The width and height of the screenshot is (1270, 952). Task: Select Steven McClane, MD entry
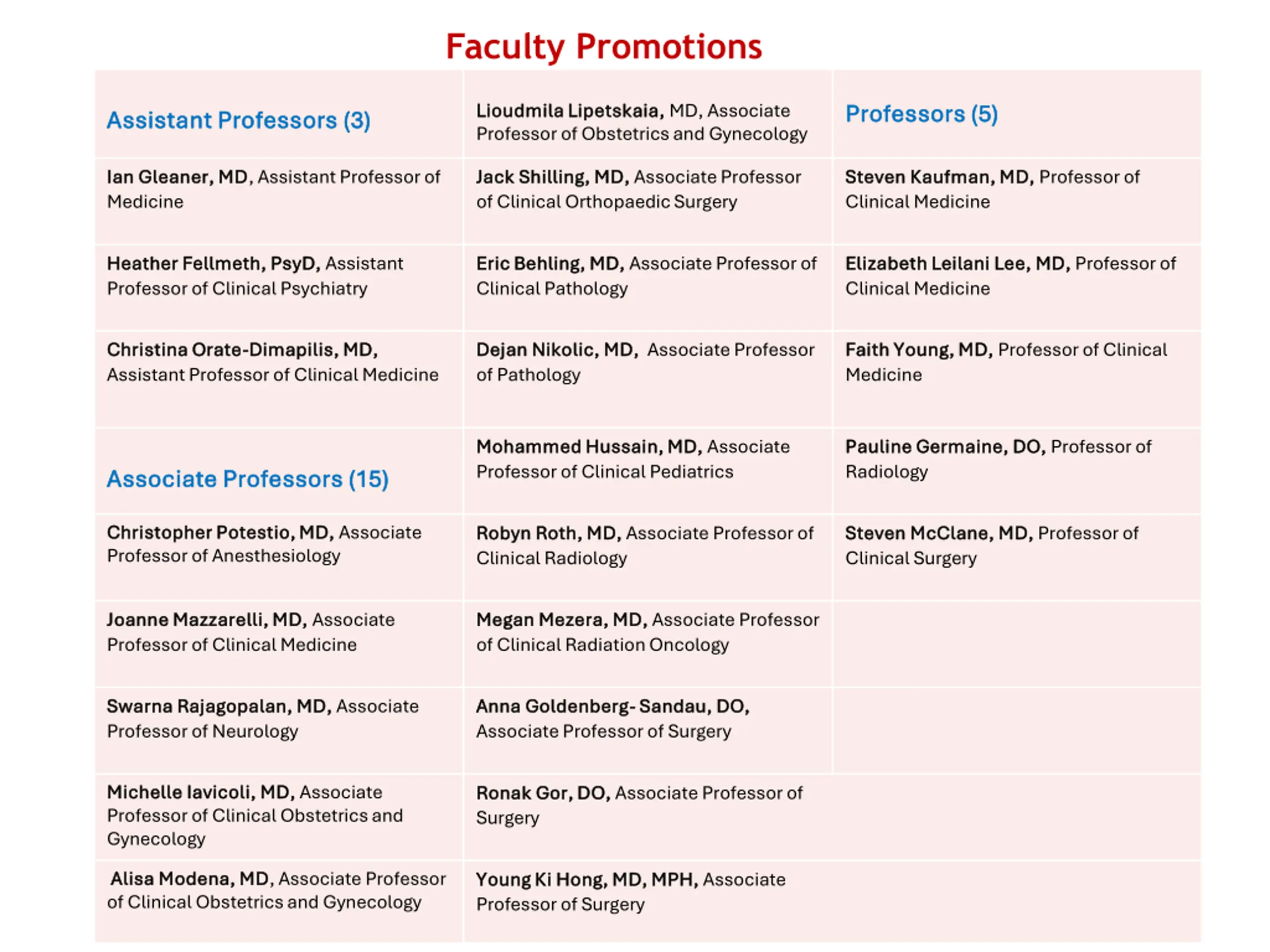[x=991, y=545]
